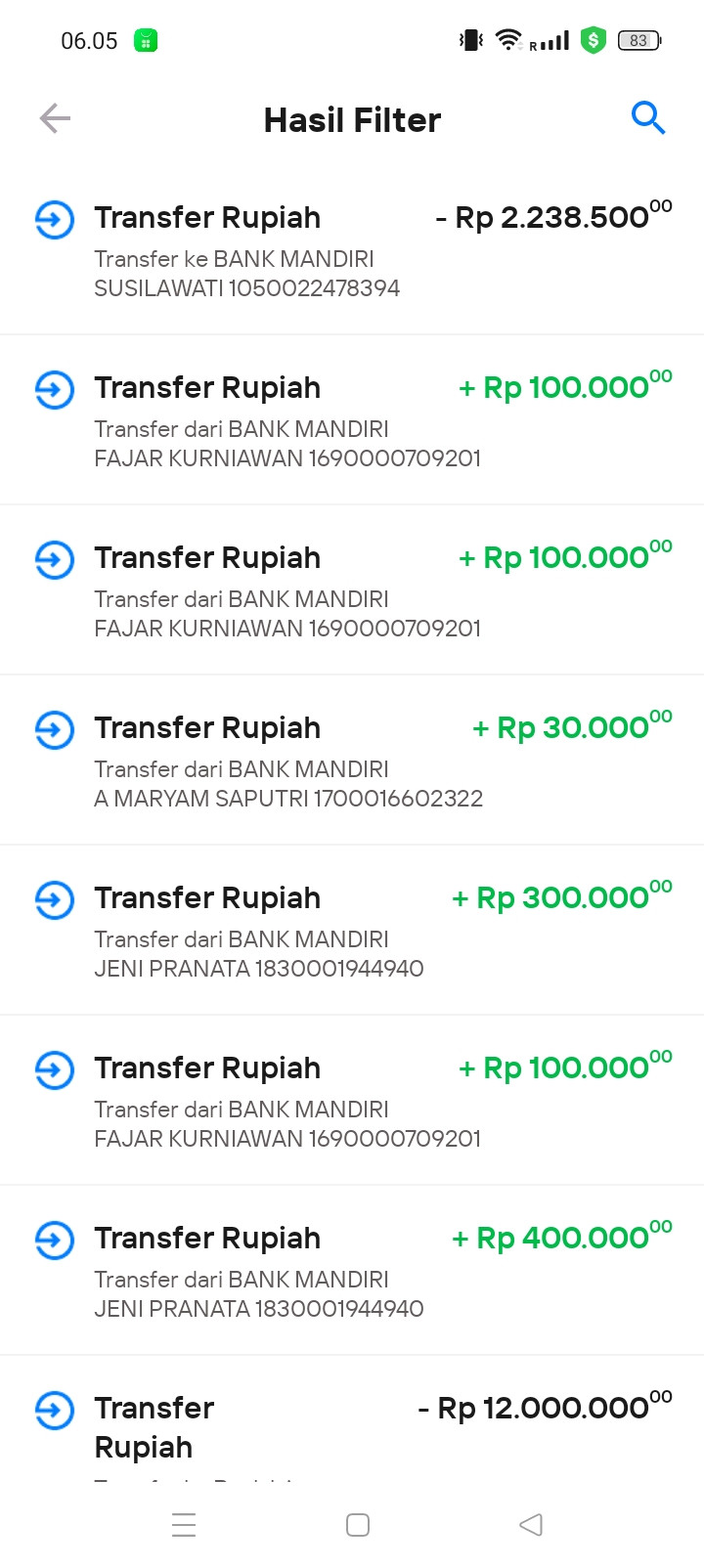Tap the green app icon in status bar

[146, 41]
